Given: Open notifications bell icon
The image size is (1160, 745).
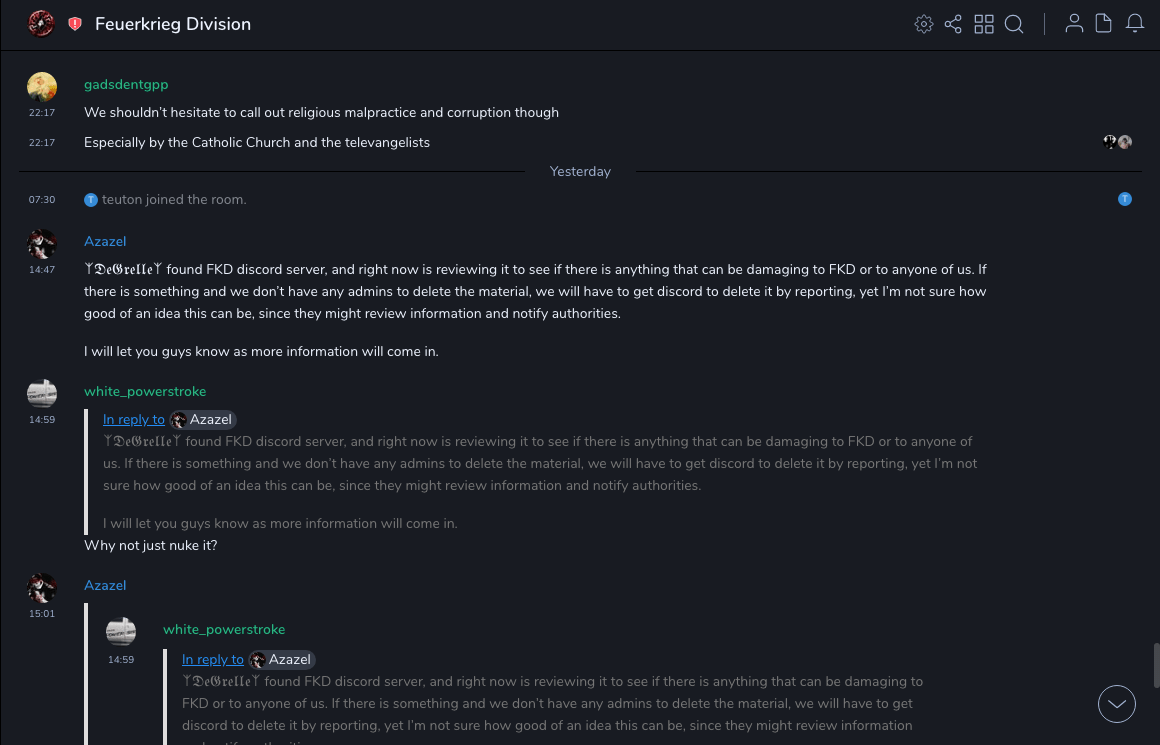Looking at the screenshot, I should pyautogui.click(x=1135, y=24).
